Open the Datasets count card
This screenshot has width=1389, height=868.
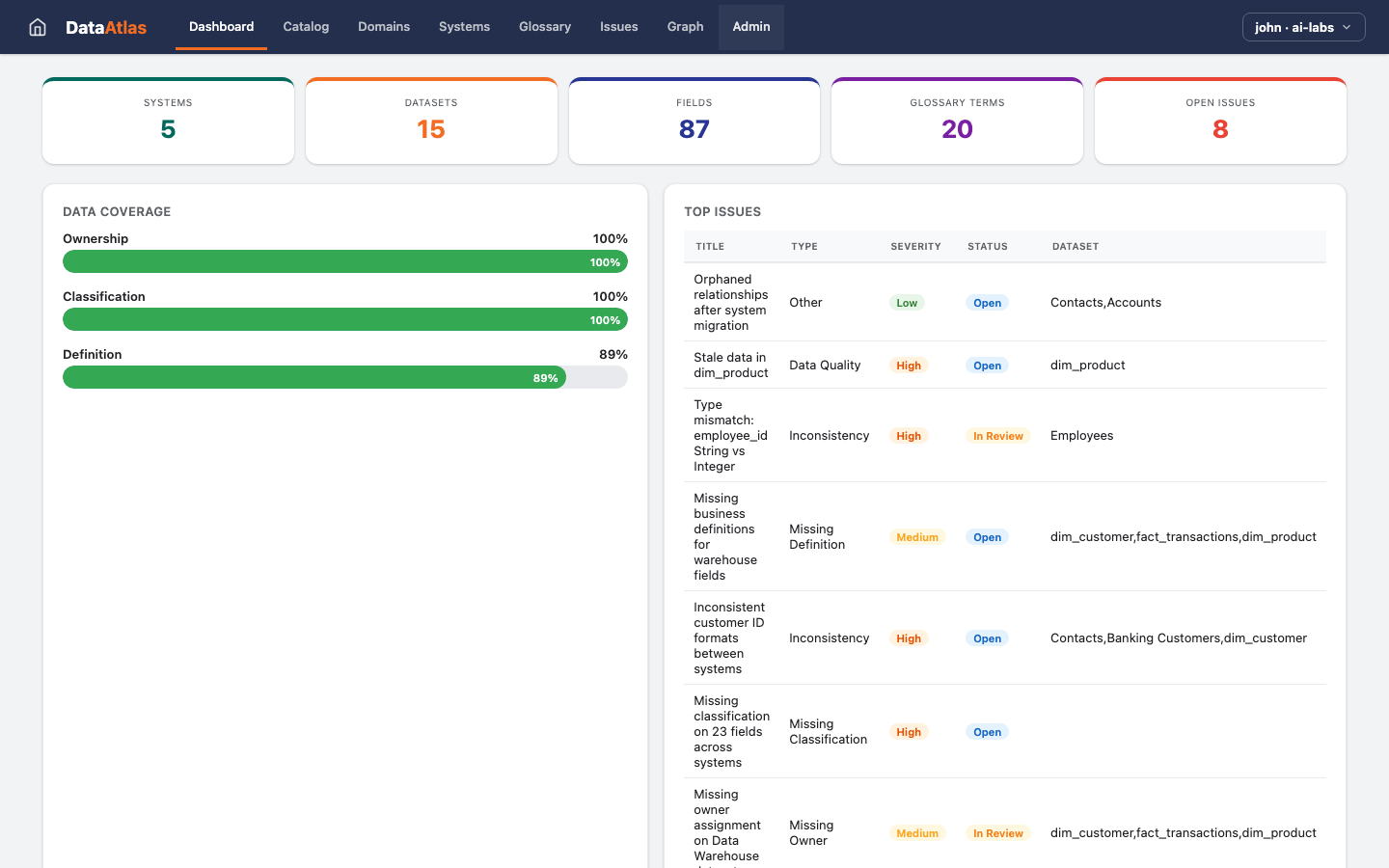tap(431, 120)
